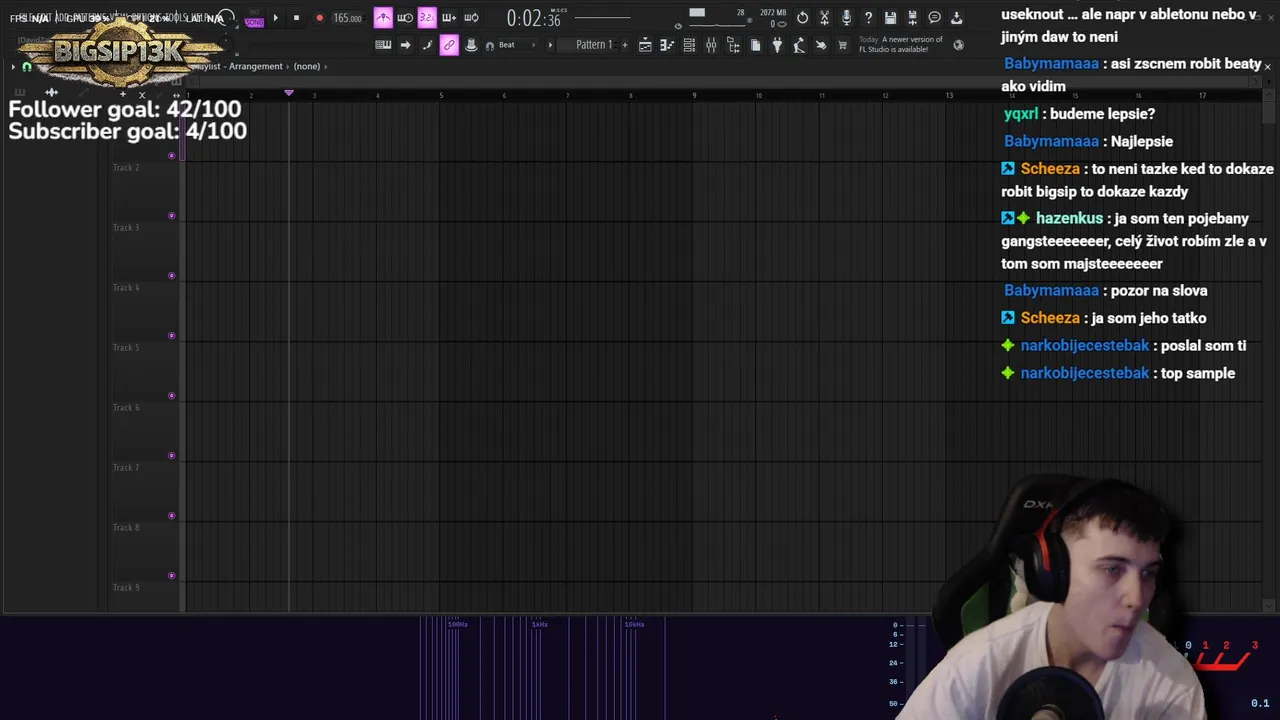Close chat overlay with the X
The height and width of the screenshot is (720, 1280).
tap(1267, 66)
